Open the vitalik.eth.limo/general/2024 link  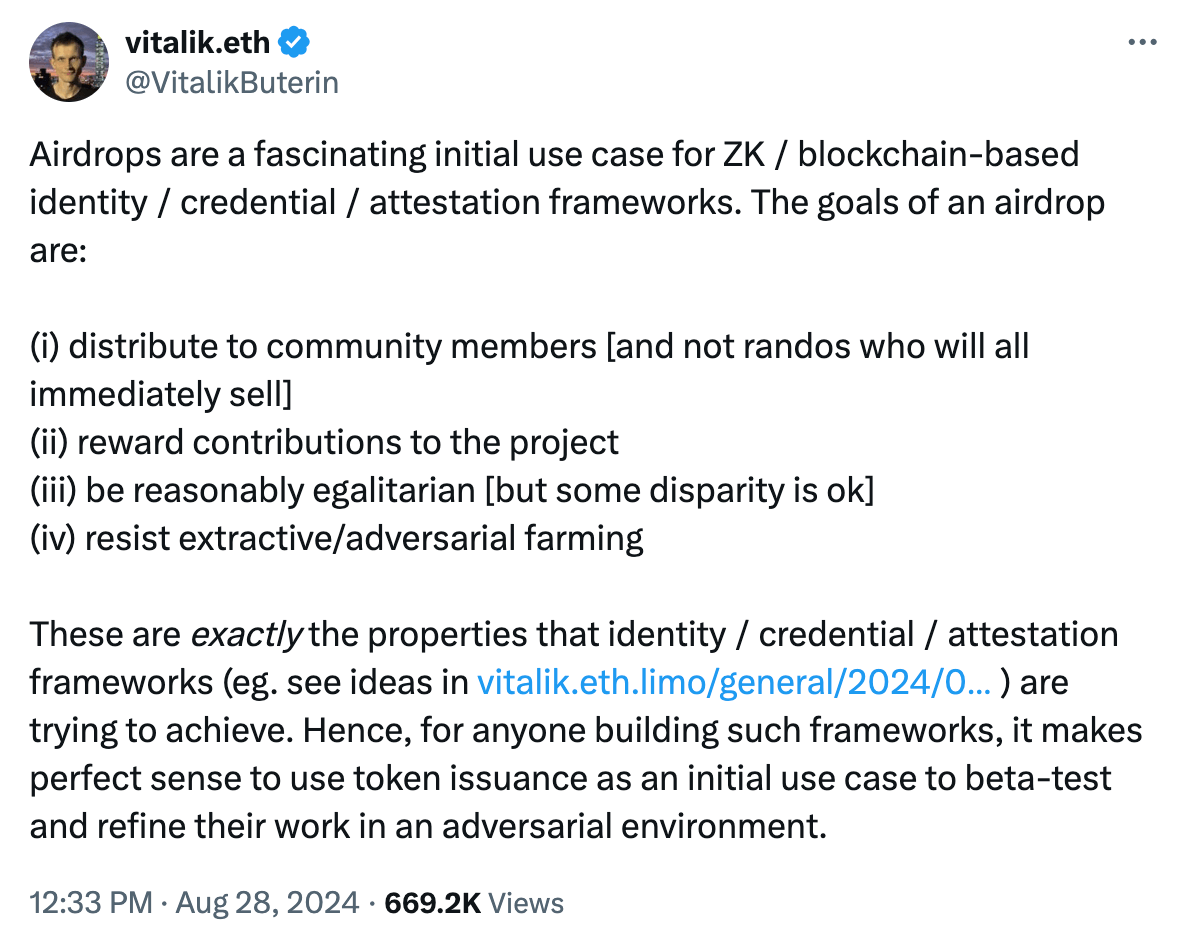pos(734,682)
